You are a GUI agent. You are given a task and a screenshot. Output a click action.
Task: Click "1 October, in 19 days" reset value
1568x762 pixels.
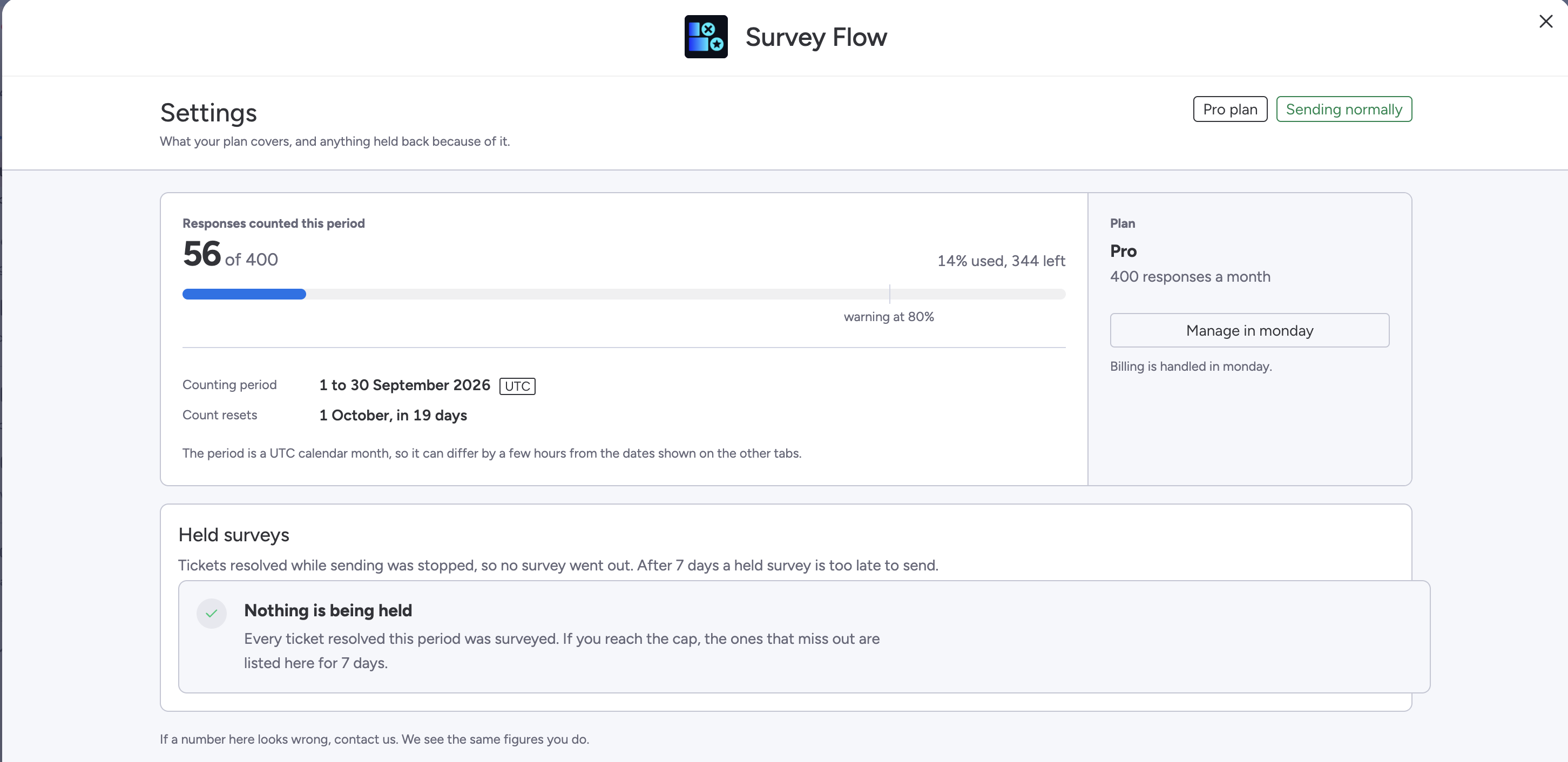pyautogui.click(x=393, y=416)
